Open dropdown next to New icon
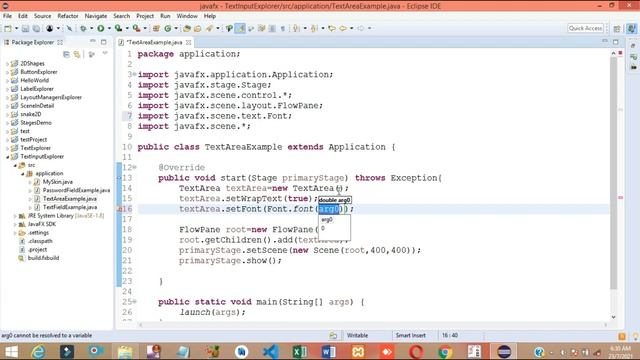This screenshot has height=360, width=640. point(16,28)
